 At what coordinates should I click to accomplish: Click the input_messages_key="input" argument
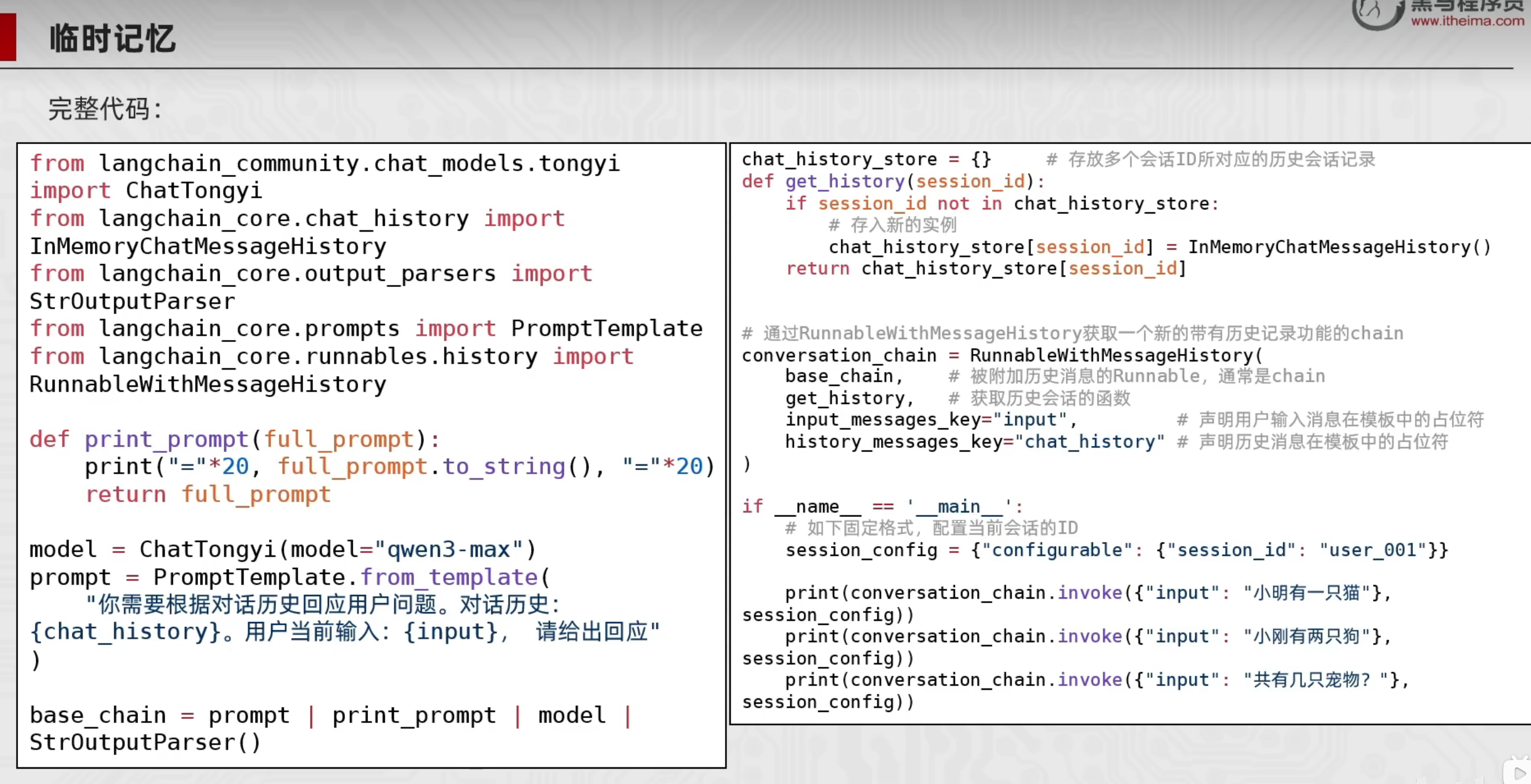[x=930, y=420]
